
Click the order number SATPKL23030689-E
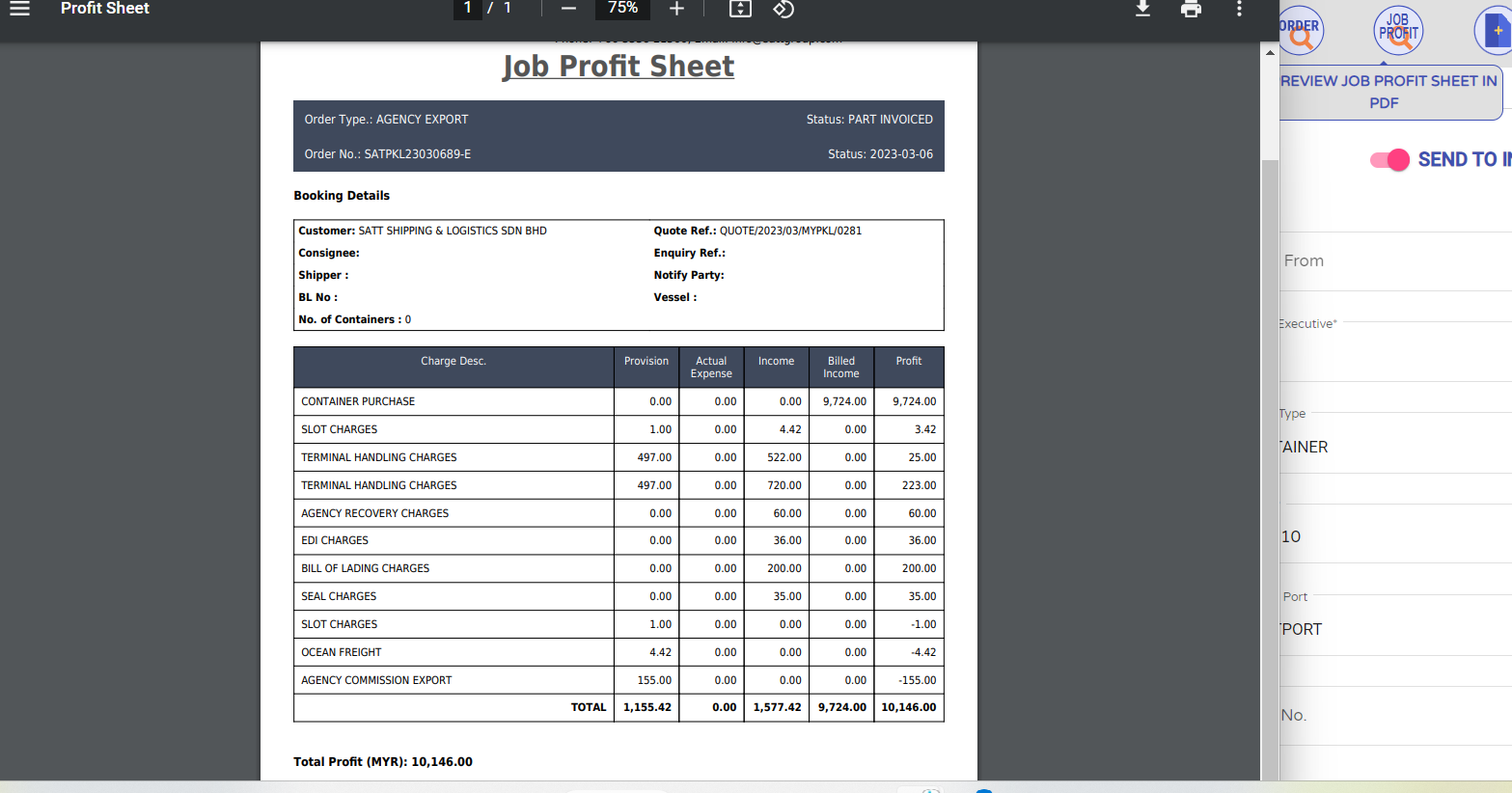tap(418, 154)
